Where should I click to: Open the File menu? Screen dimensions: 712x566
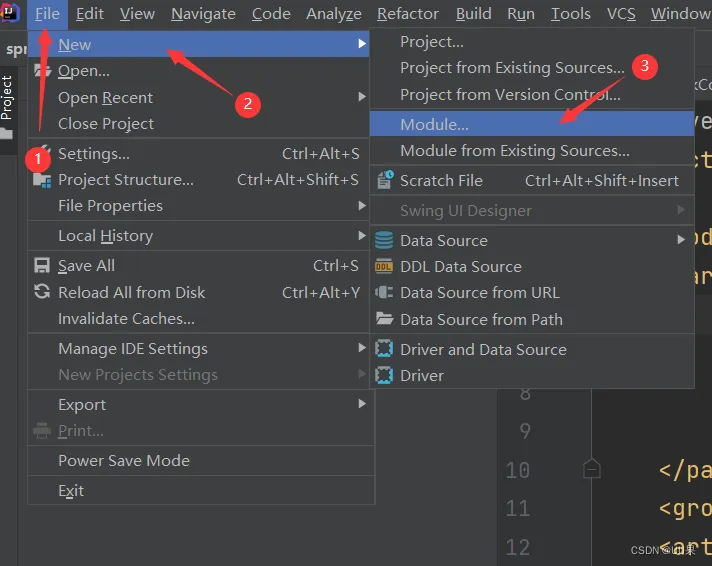pos(47,14)
